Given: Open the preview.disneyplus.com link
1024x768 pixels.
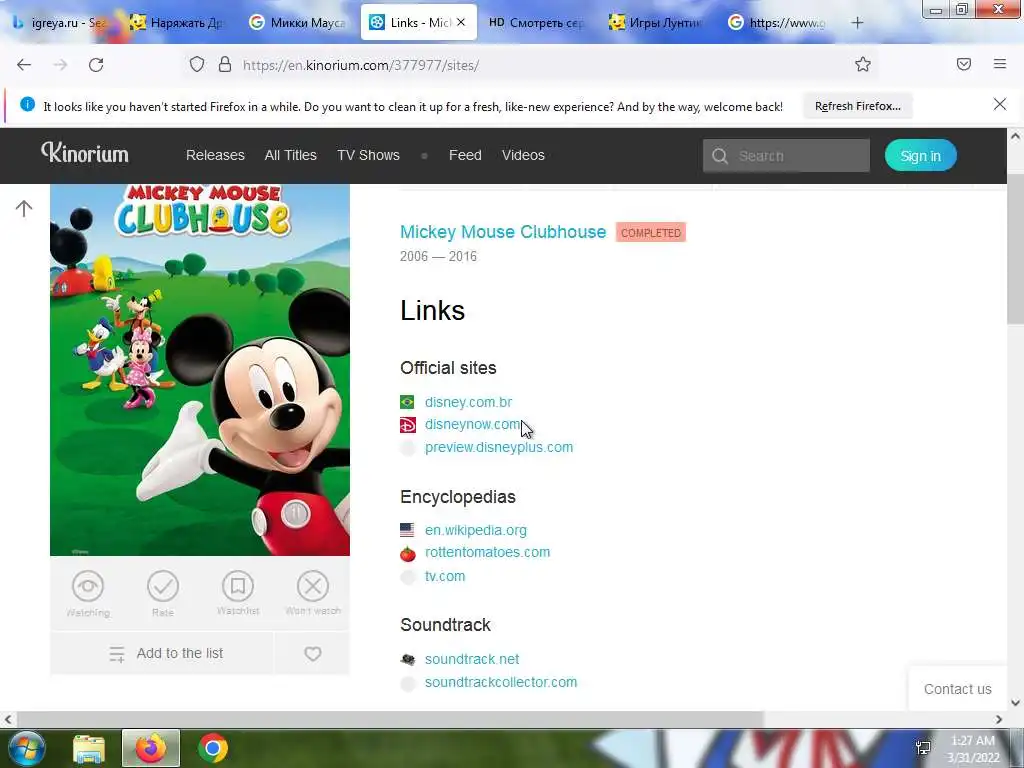Looking at the screenshot, I should pyautogui.click(x=499, y=447).
